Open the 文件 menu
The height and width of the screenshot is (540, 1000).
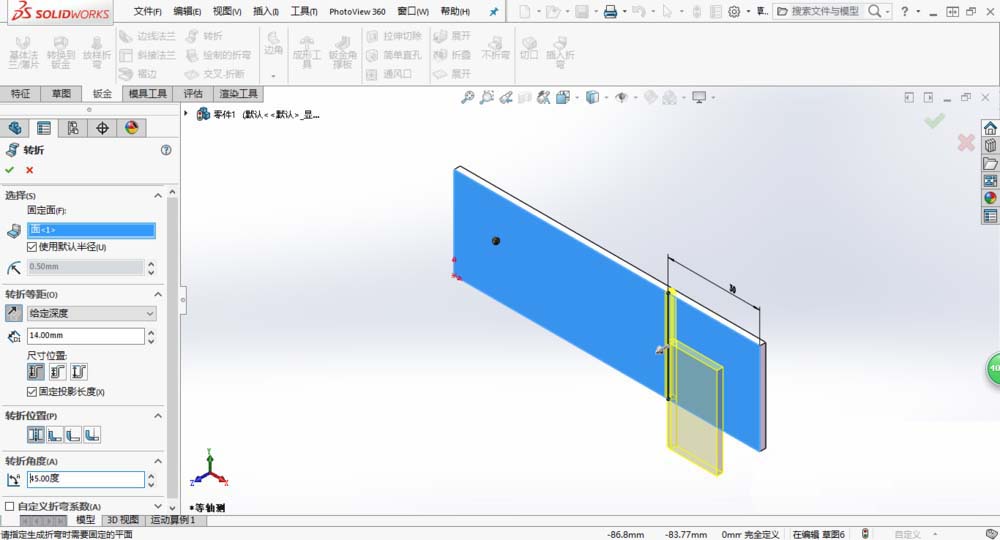[x=147, y=11]
